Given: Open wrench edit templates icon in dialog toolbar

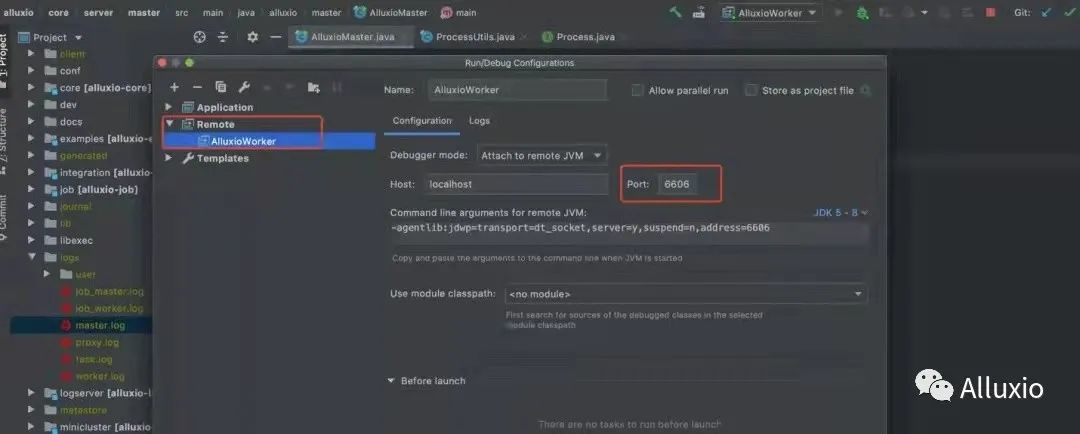Looking at the screenshot, I should click(x=244, y=87).
